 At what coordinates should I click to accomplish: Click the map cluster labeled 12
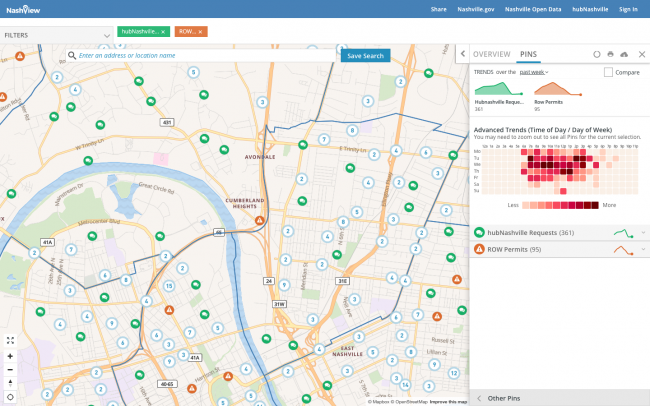pyautogui.click(x=454, y=373)
